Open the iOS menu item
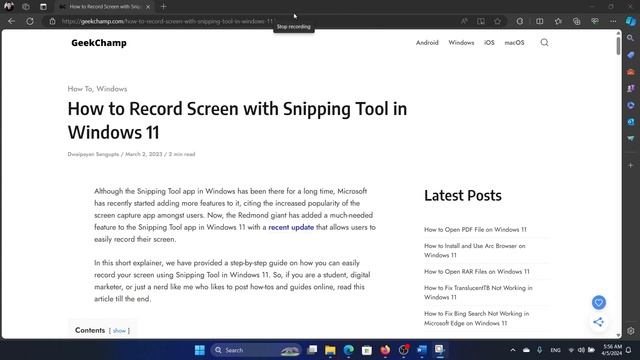Screen dimensions: 640x360 coord(489,42)
